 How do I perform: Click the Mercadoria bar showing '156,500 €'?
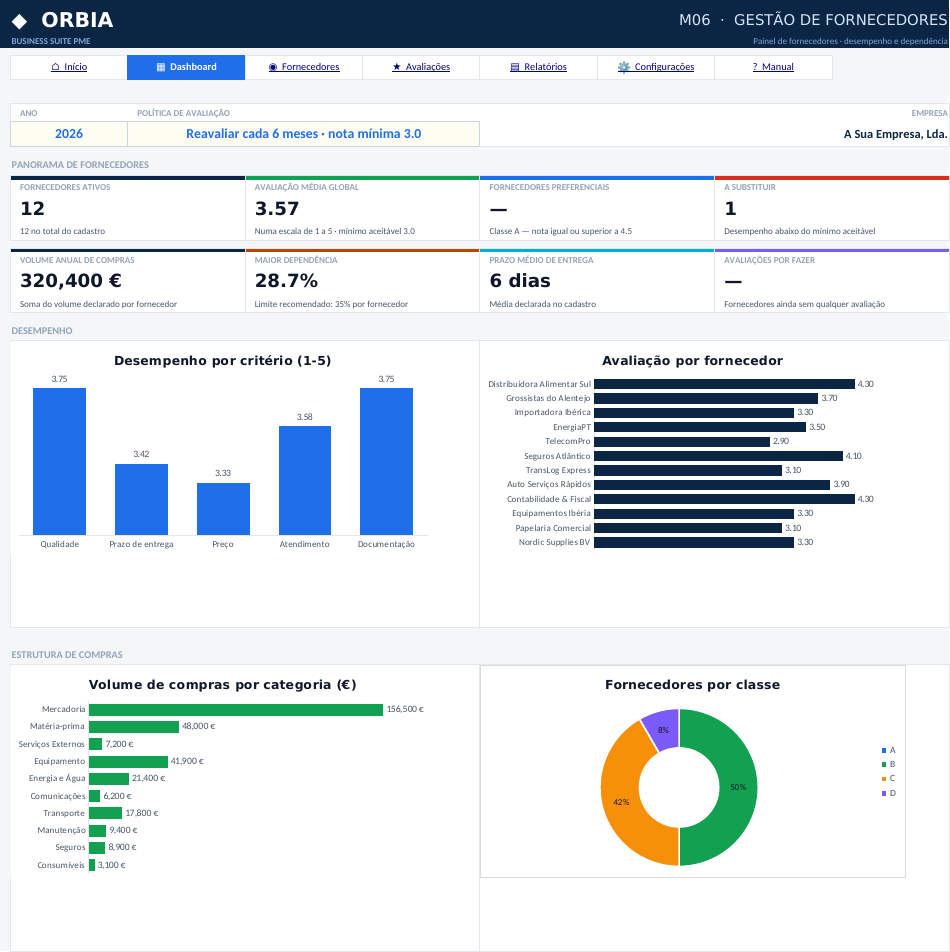click(x=236, y=710)
